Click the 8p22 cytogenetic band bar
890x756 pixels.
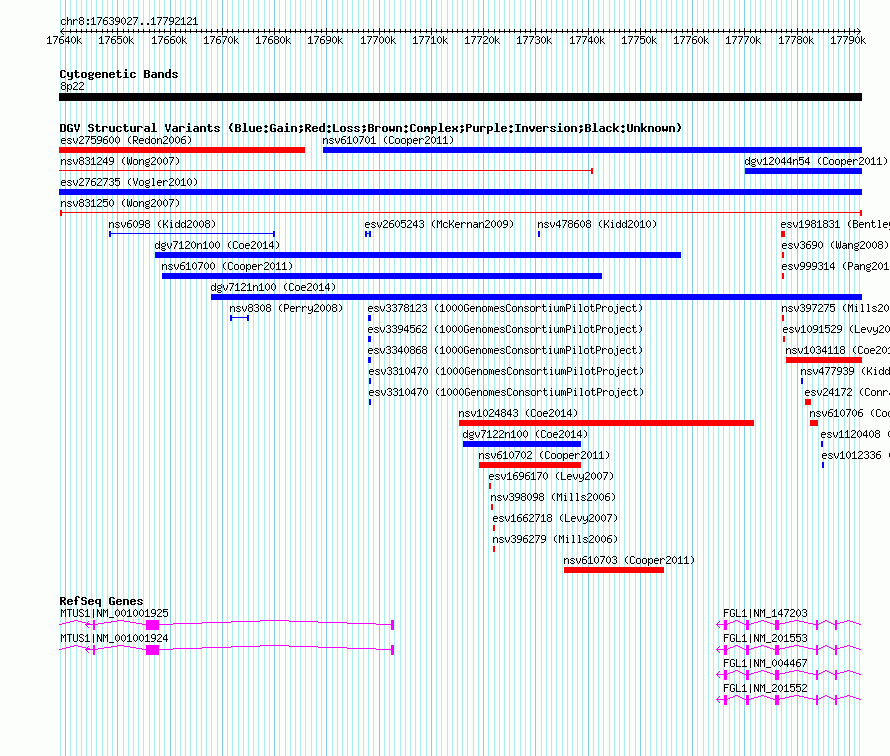click(x=460, y=97)
